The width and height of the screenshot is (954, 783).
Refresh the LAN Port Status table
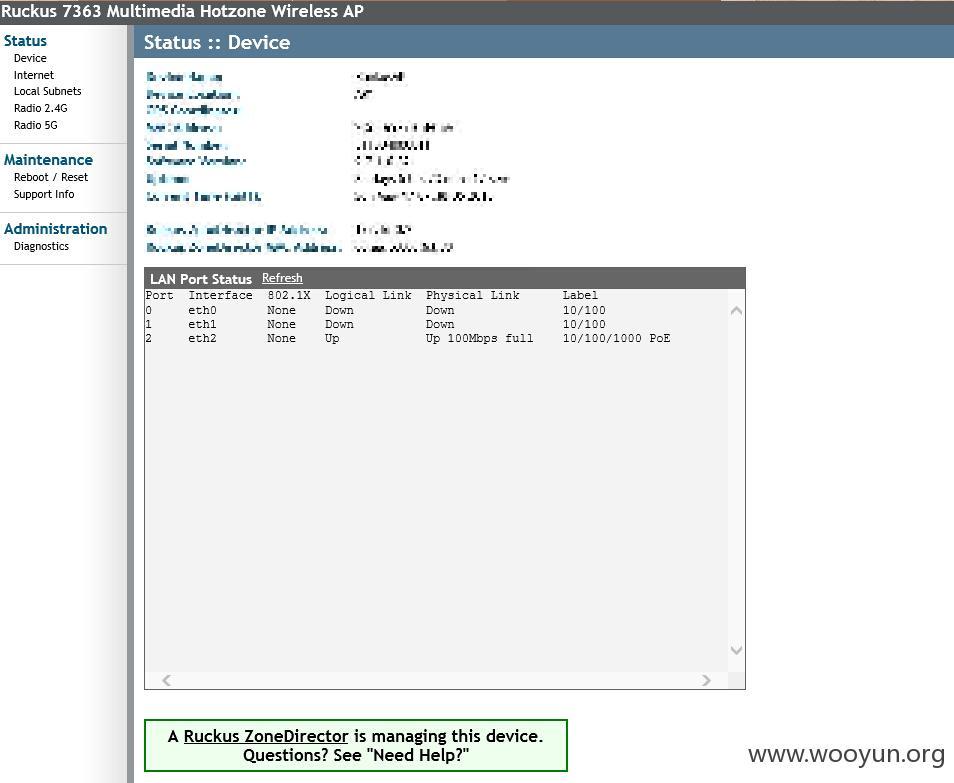tap(282, 278)
